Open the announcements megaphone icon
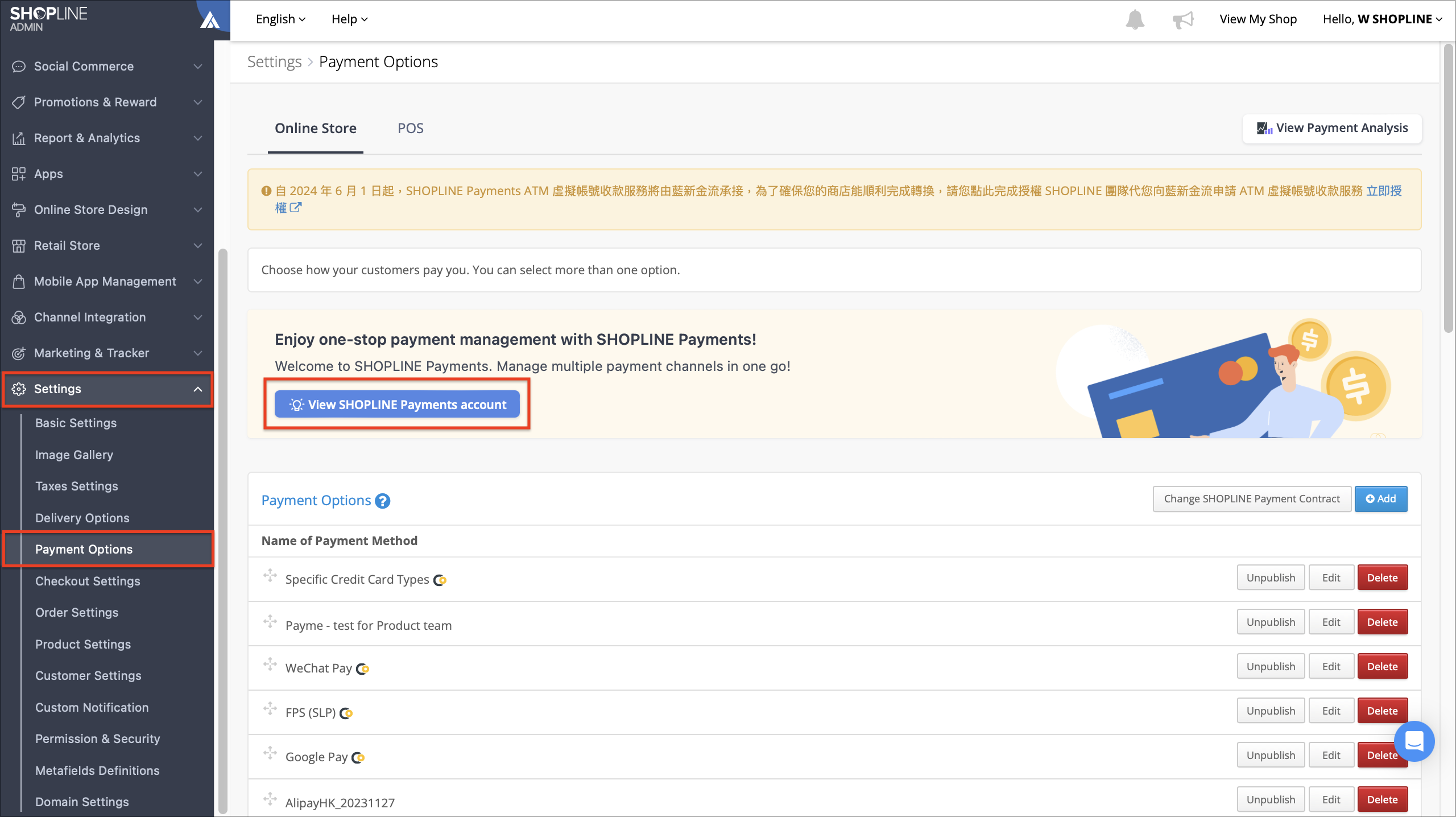This screenshot has height=817, width=1456. [1182, 20]
